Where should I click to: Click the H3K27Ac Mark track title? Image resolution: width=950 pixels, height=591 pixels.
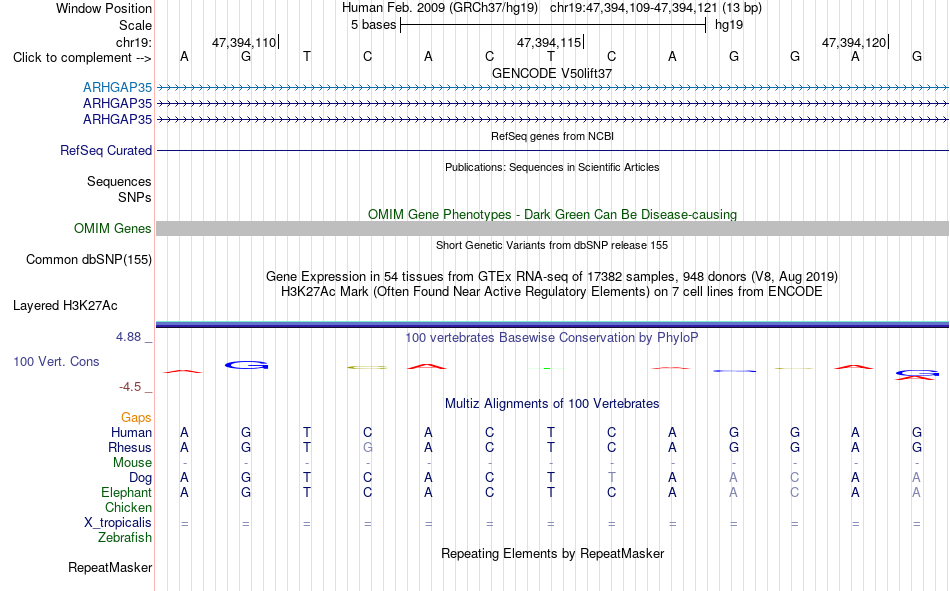552,292
